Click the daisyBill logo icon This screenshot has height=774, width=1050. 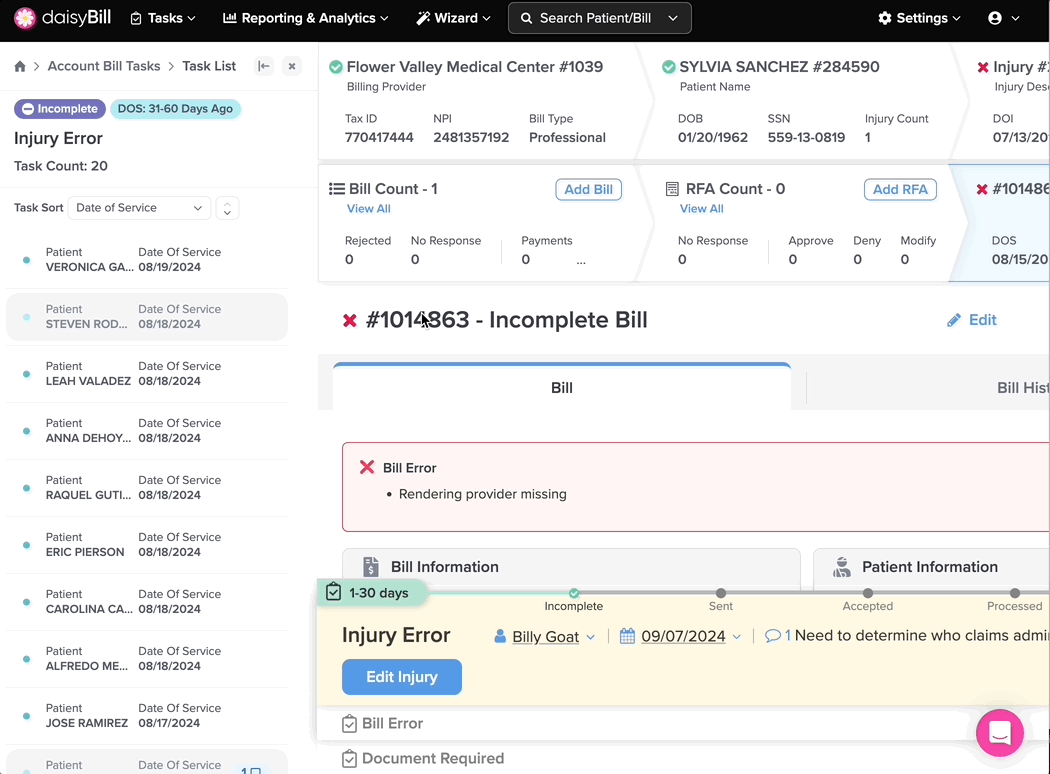(x=25, y=18)
